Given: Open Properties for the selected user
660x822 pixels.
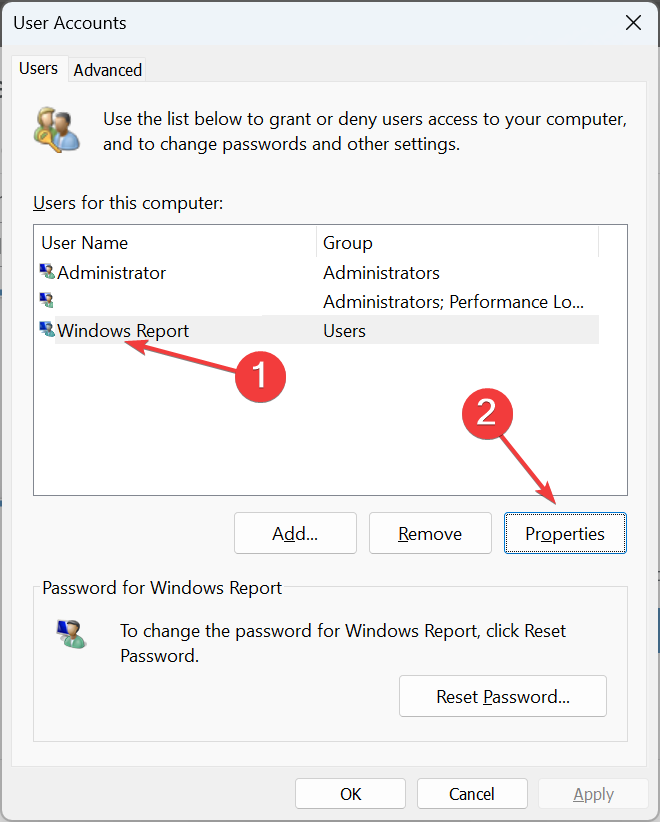Looking at the screenshot, I should tap(565, 534).
